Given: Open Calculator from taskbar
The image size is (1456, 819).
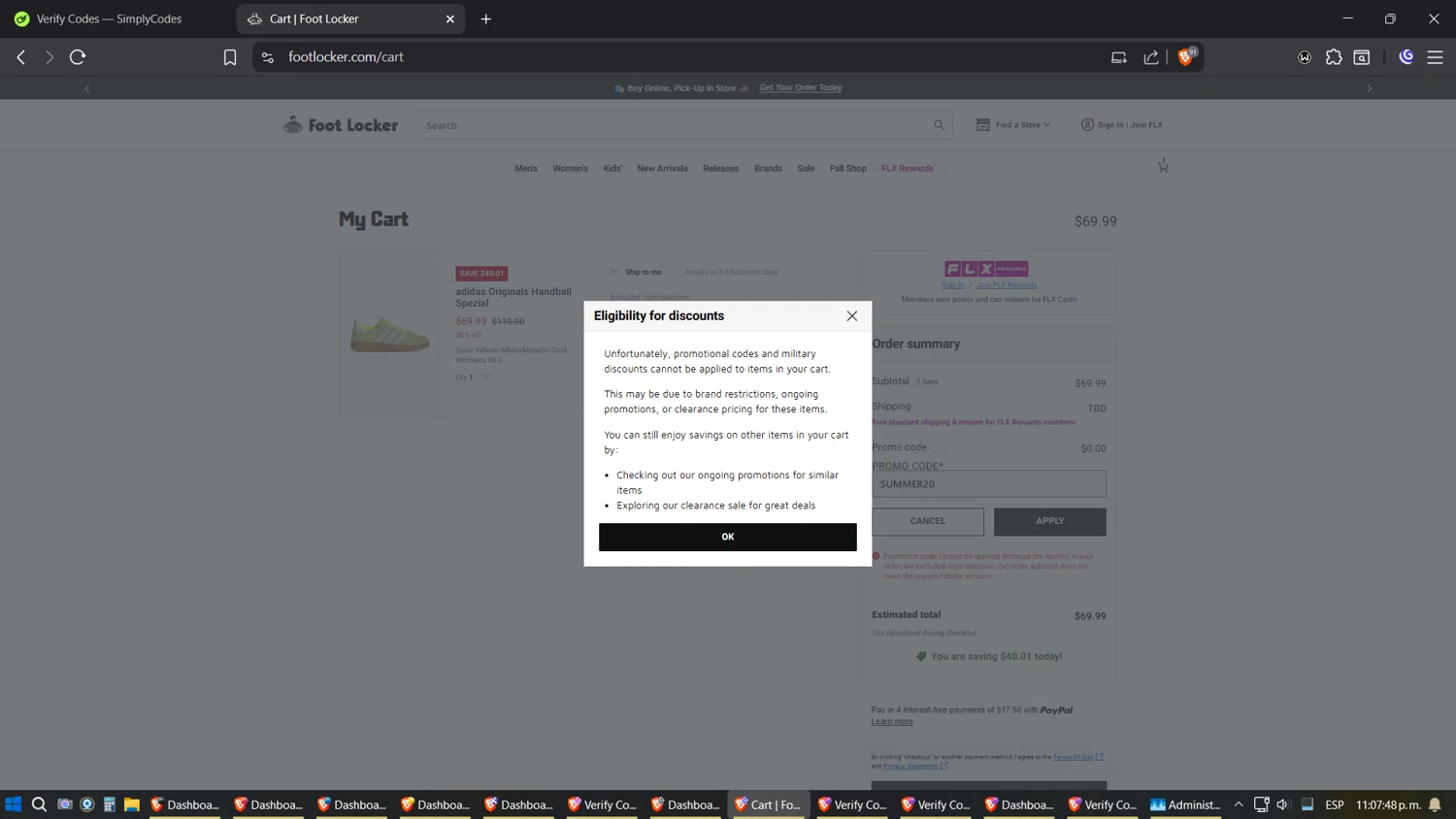Looking at the screenshot, I should coord(110,804).
